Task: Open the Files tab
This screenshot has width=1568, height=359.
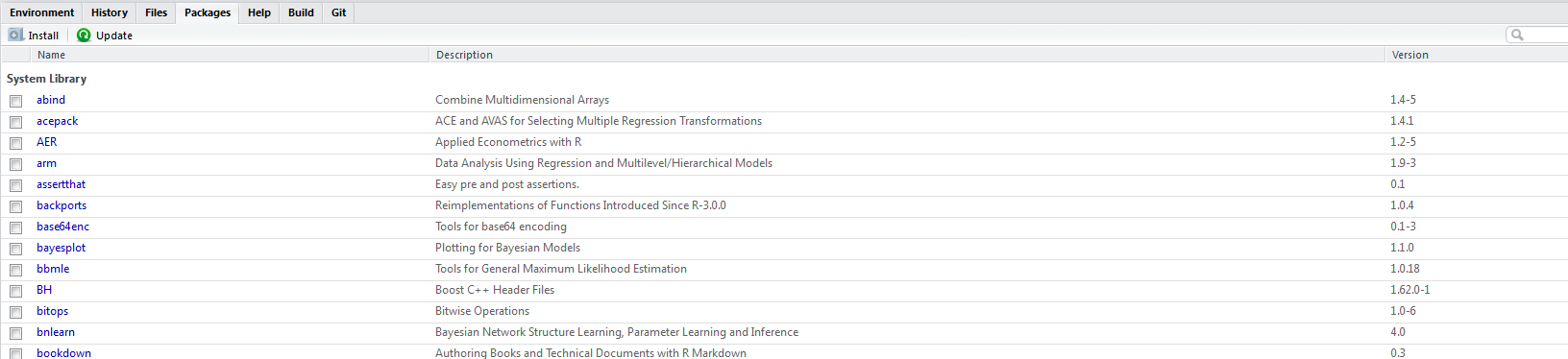Action: (157, 12)
